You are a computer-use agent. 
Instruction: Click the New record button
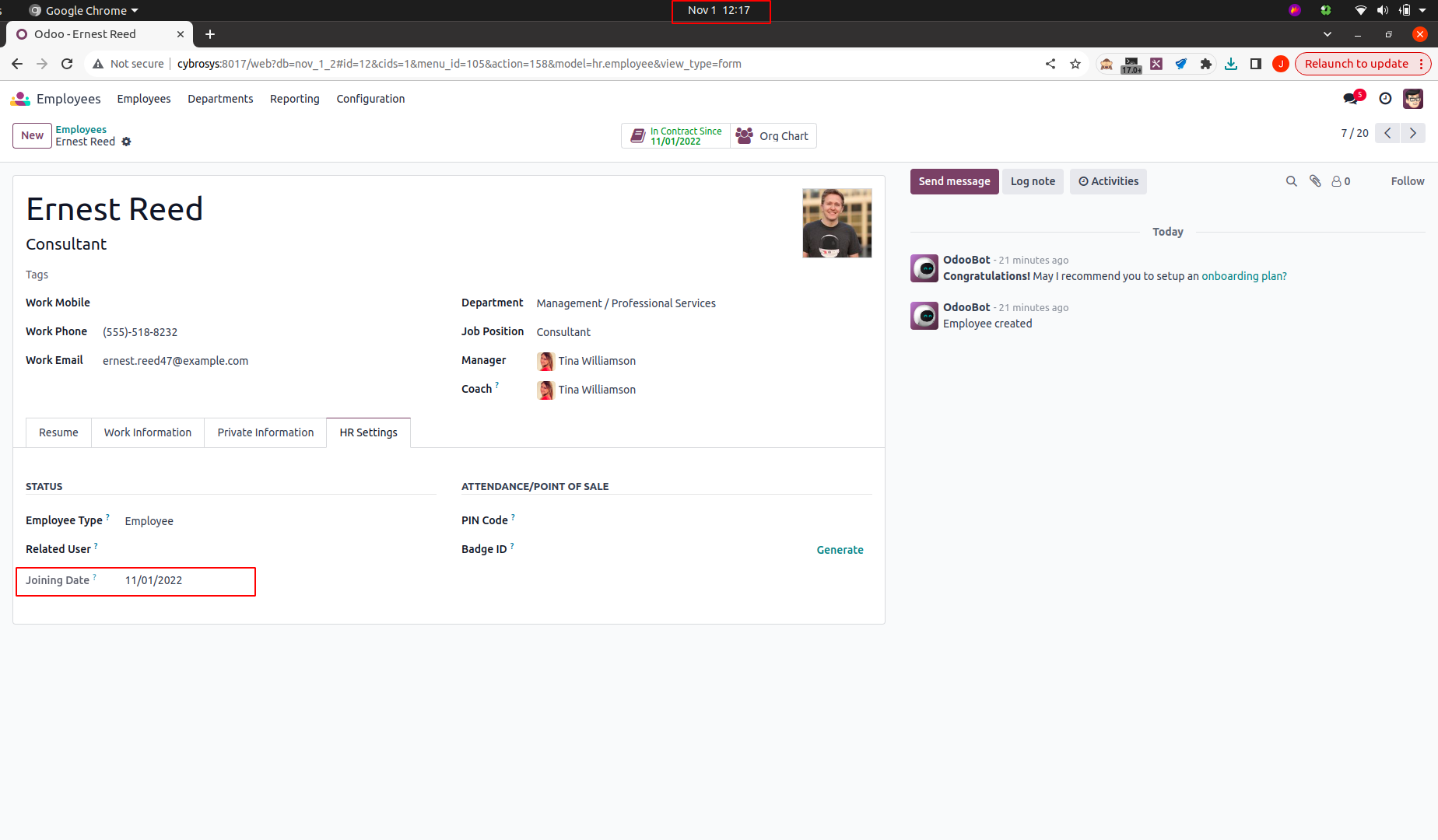[32, 135]
